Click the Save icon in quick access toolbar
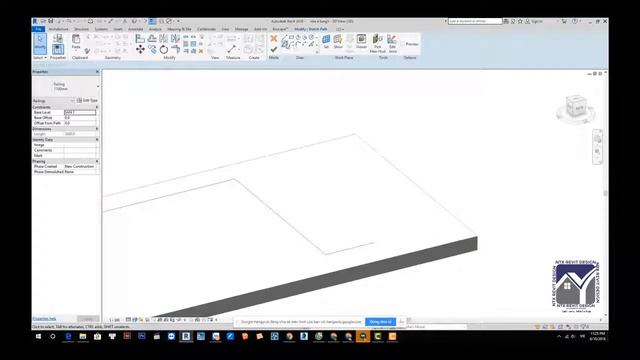The width and height of the screenshot is (640, 360). coord(51,21)
